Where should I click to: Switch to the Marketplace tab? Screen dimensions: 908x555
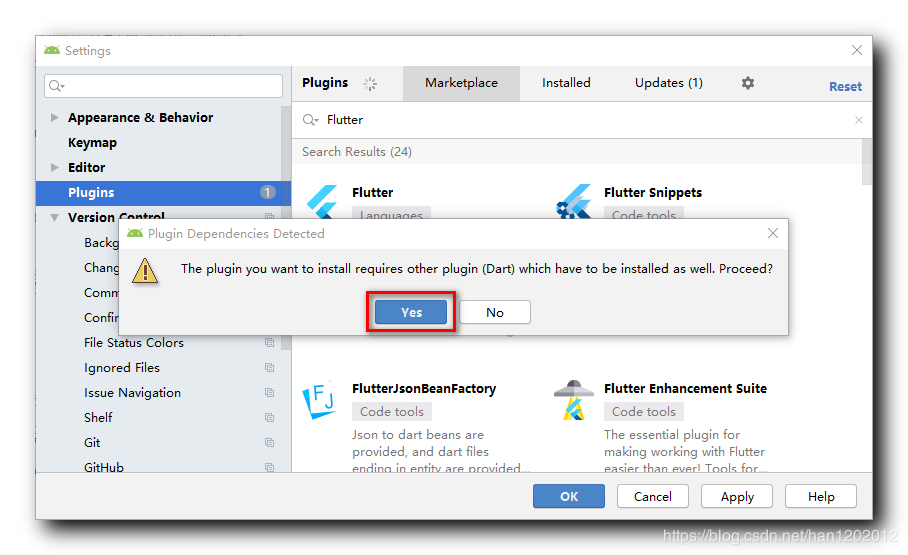coord(462,83)
